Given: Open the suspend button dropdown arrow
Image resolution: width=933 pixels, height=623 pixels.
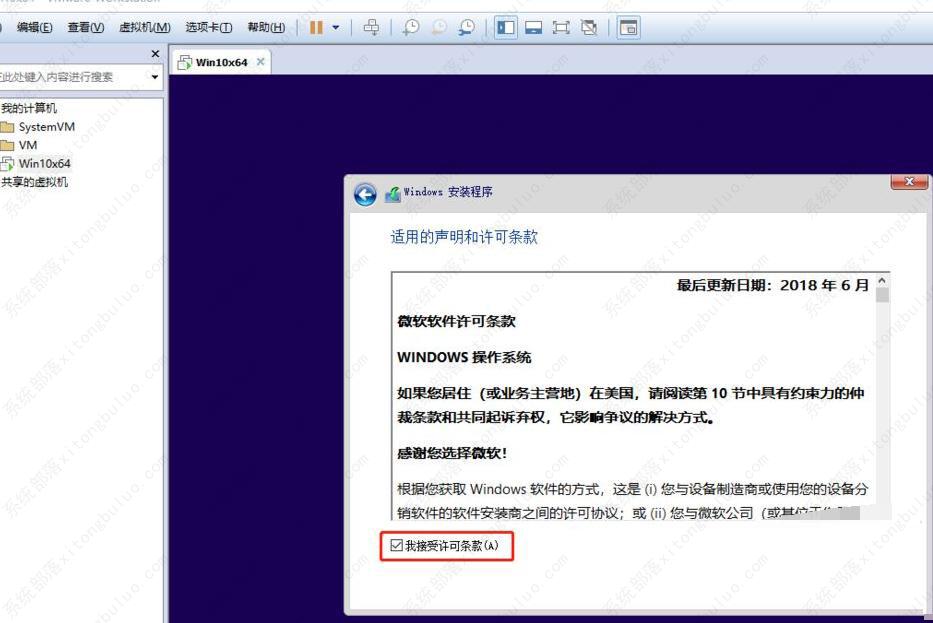Looking at the screenshot, I should (x=335, y=27).
